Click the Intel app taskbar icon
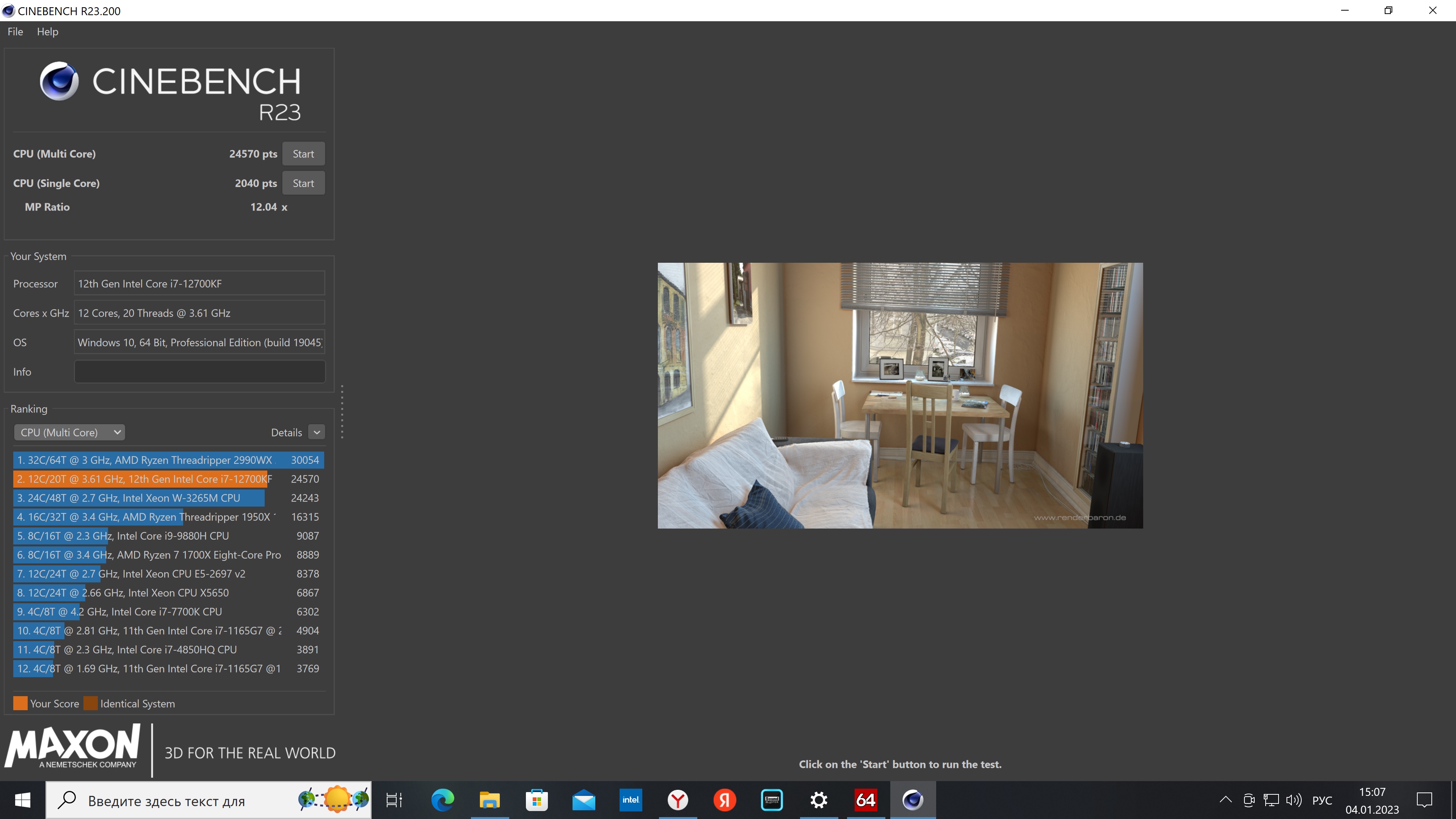Image resolution: width=1456 pixels, height=819 pixels. (x=630, y=800)
